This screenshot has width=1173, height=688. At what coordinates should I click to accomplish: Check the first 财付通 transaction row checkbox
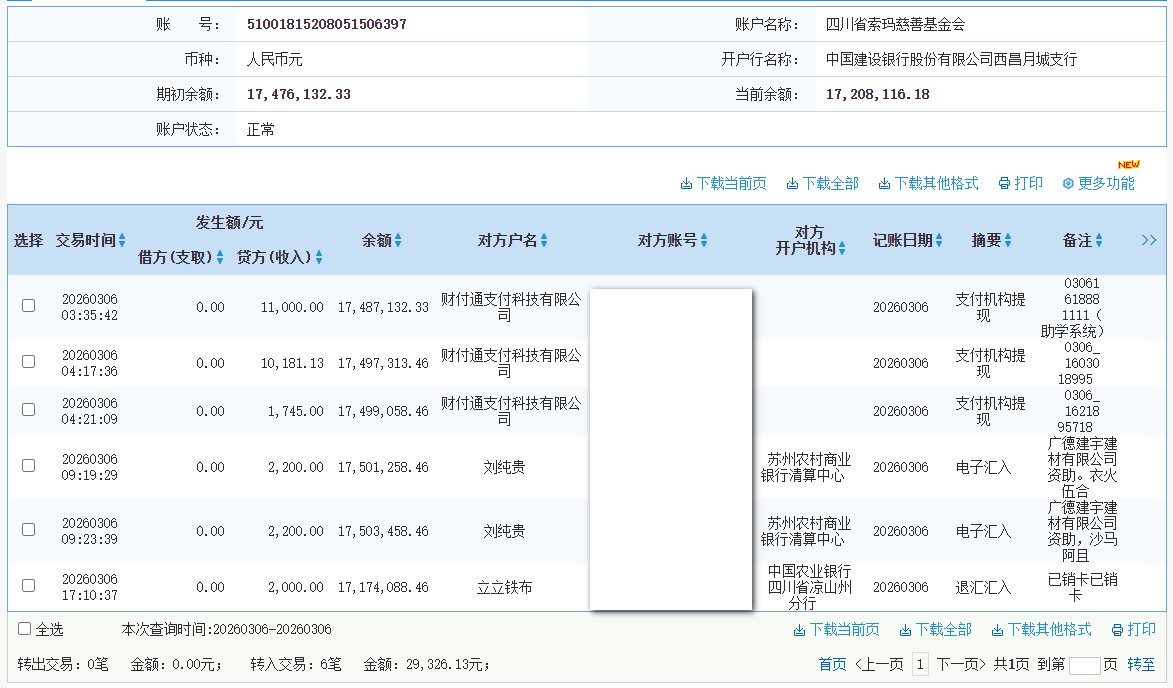(28, 306)
